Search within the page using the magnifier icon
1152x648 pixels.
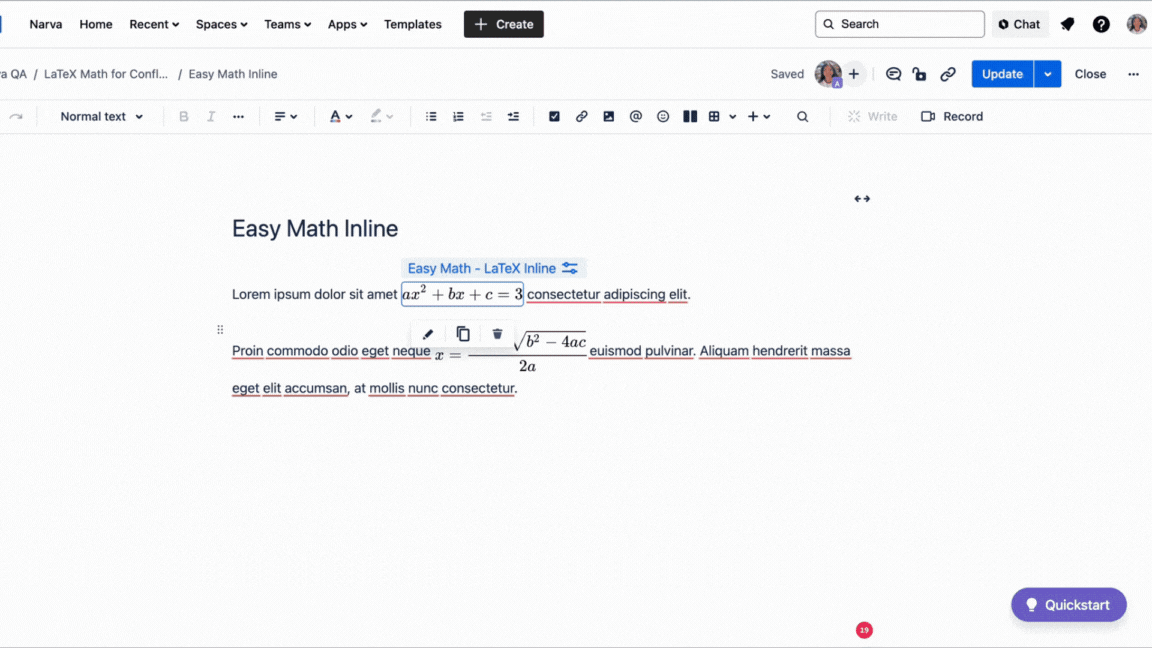click(x=803, y=116)
